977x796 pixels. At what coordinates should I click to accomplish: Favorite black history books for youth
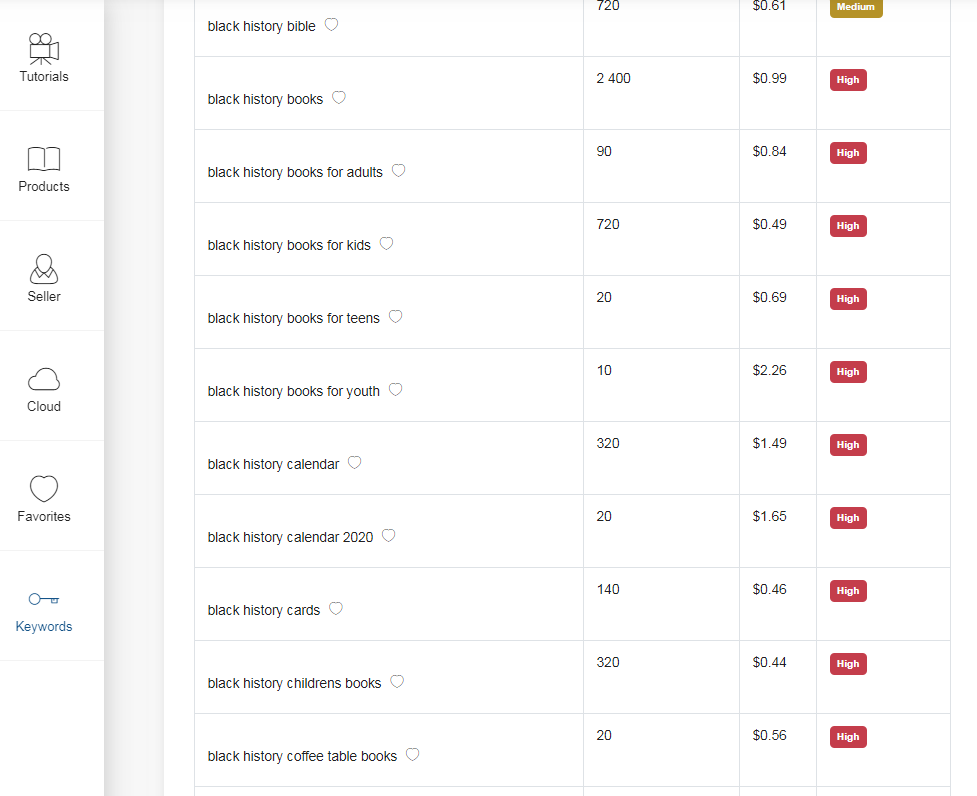pos(396,389)
